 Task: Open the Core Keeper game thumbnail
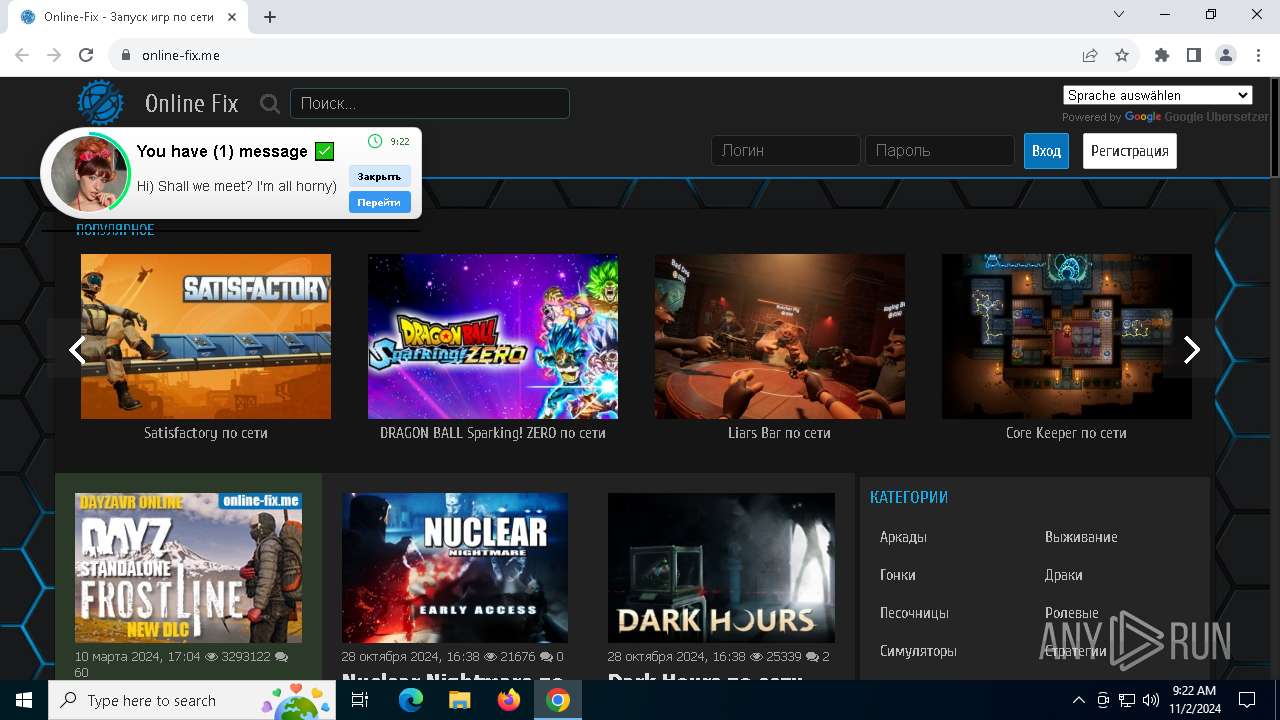[1067, 336]
